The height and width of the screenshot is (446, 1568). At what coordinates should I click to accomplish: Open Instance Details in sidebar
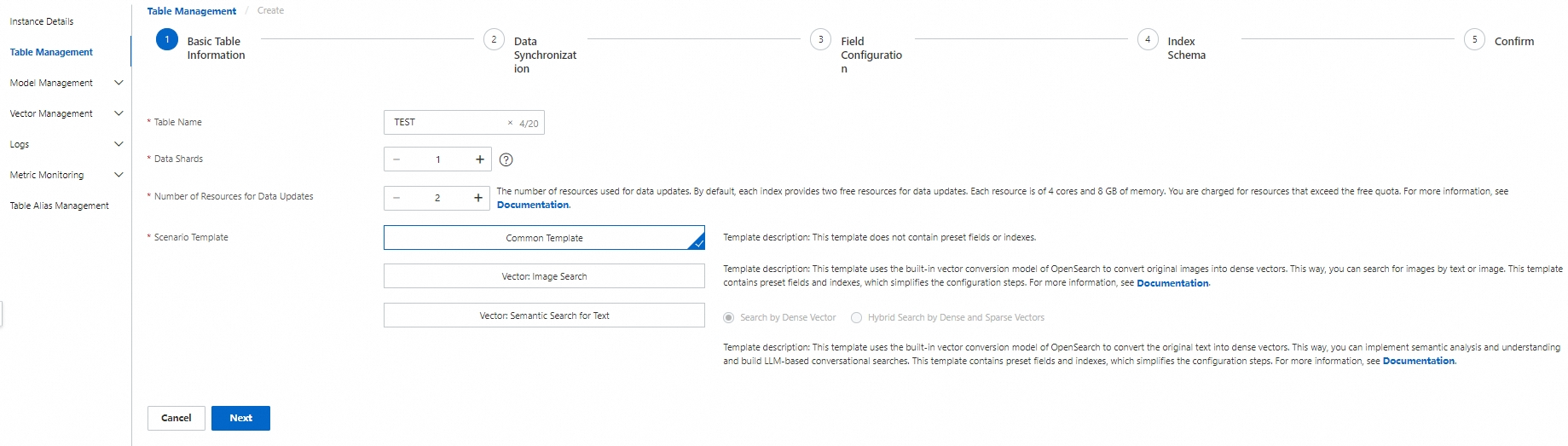pyautogui.click(x=42, y=21)
